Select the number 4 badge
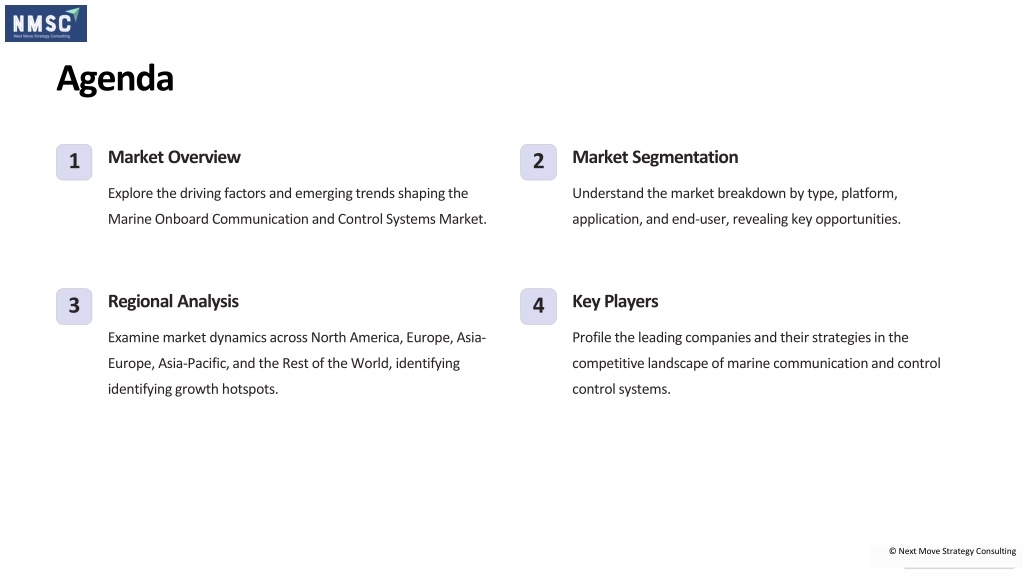The image size is (1024, 576). tap(538, 306)
